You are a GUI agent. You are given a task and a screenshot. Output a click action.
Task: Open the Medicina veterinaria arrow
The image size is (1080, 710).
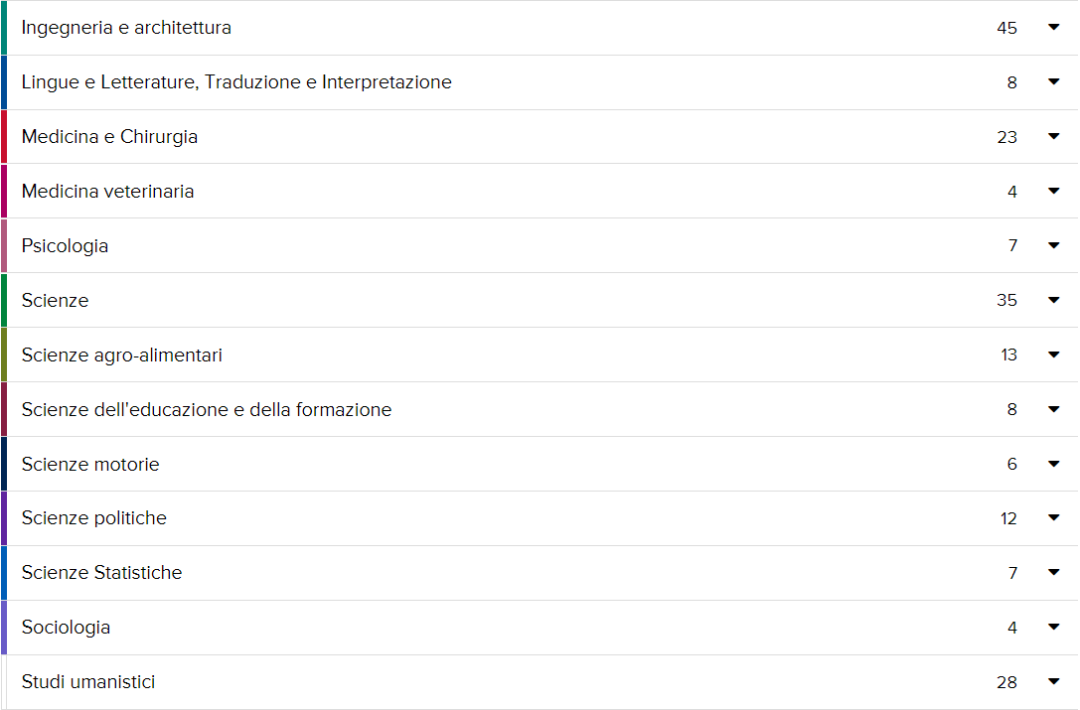pos(1053,191)
